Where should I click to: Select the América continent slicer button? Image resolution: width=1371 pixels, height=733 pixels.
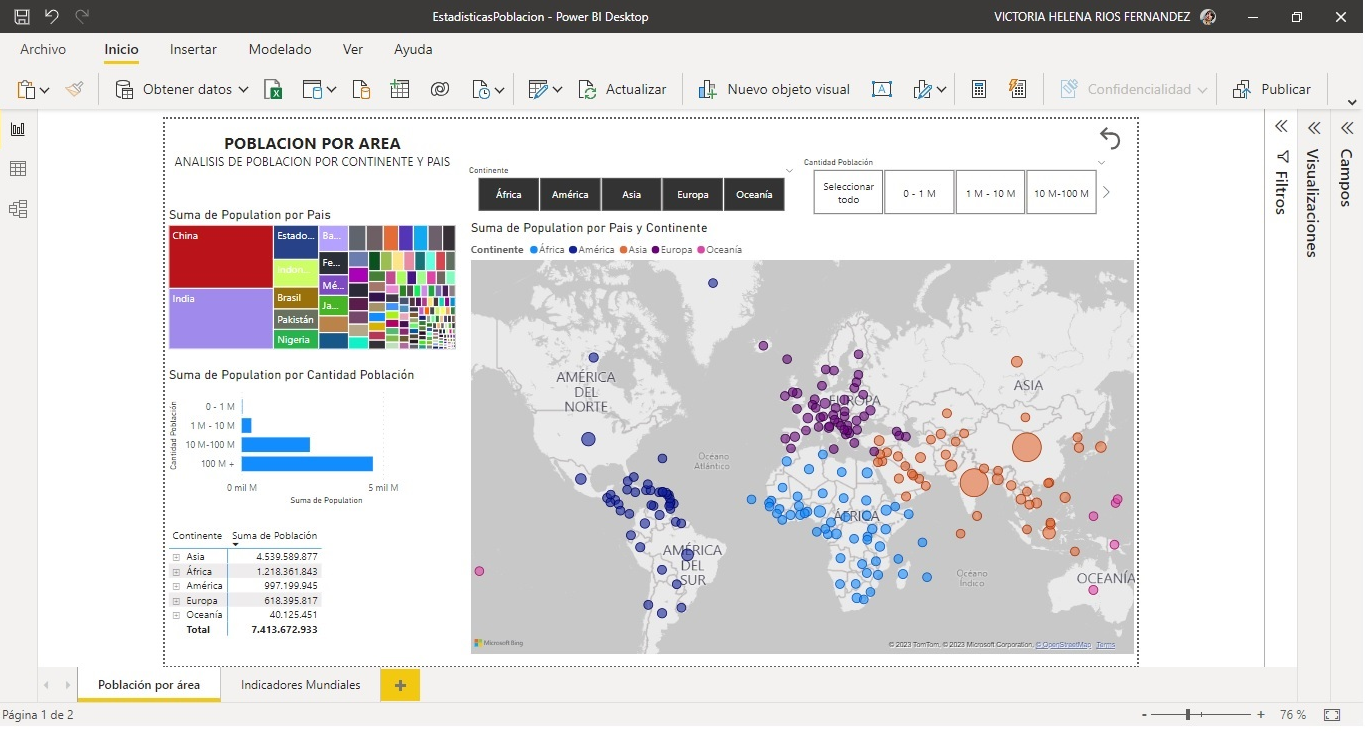569,194
